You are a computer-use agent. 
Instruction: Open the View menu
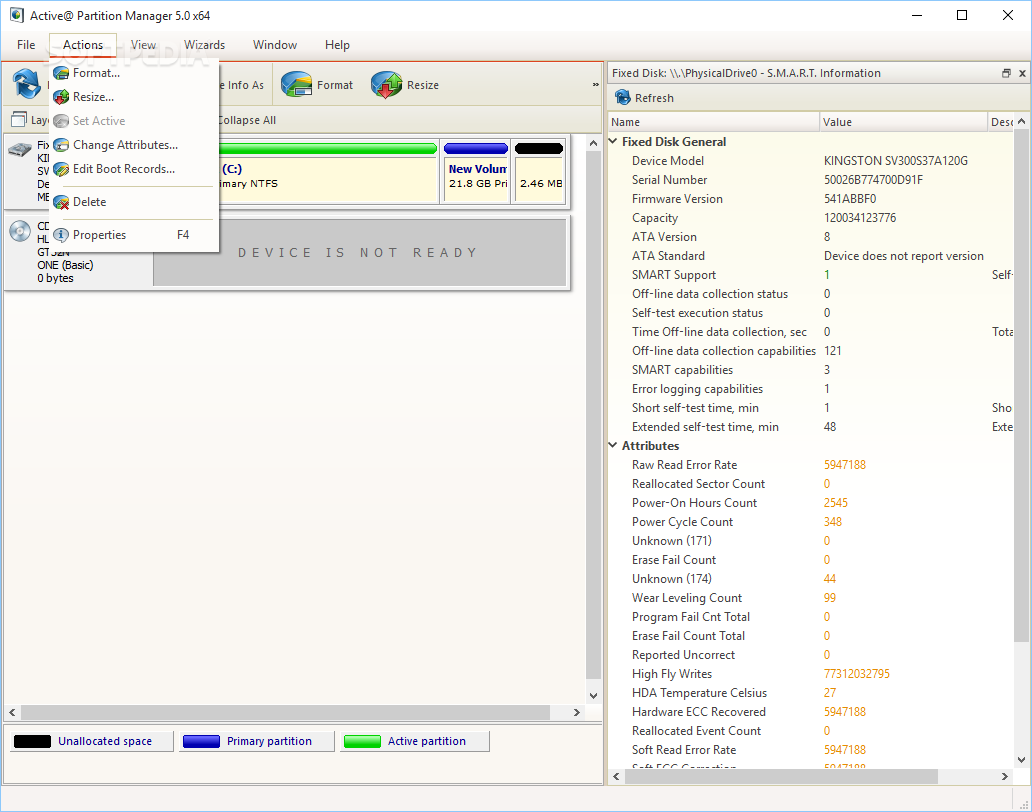click(143, 45)
